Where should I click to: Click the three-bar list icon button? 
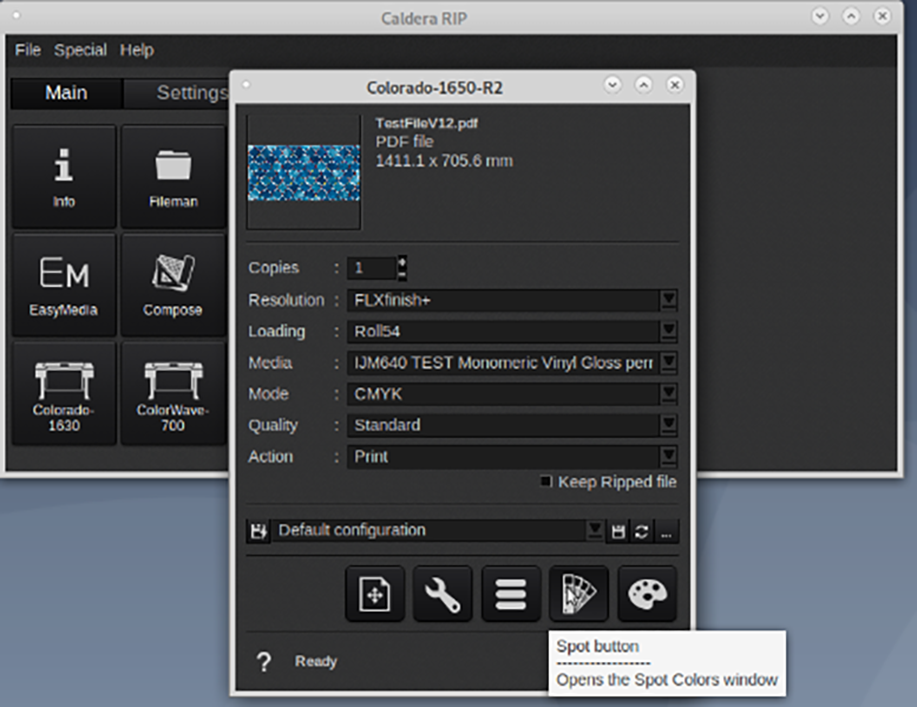tap(511, 595)
